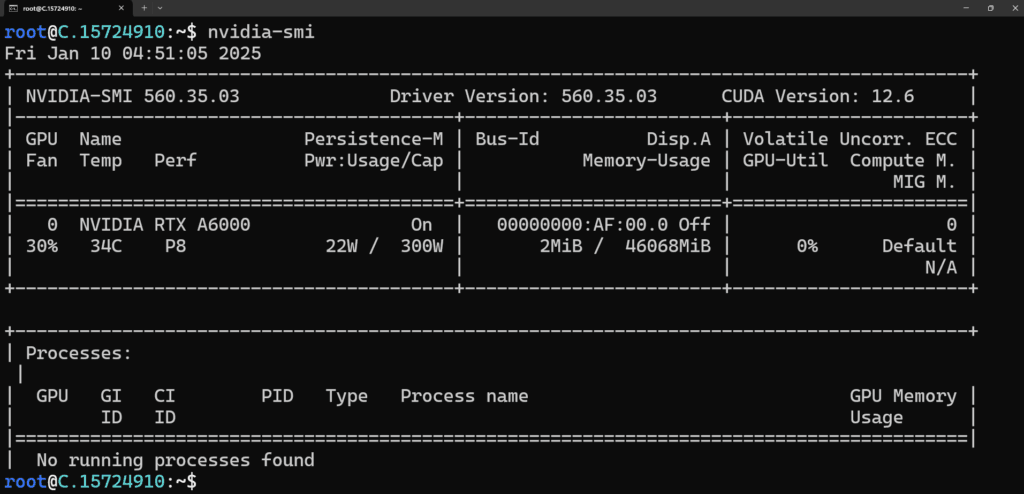
Task: Maximize the terminal window
Action: tap(988, 8)
